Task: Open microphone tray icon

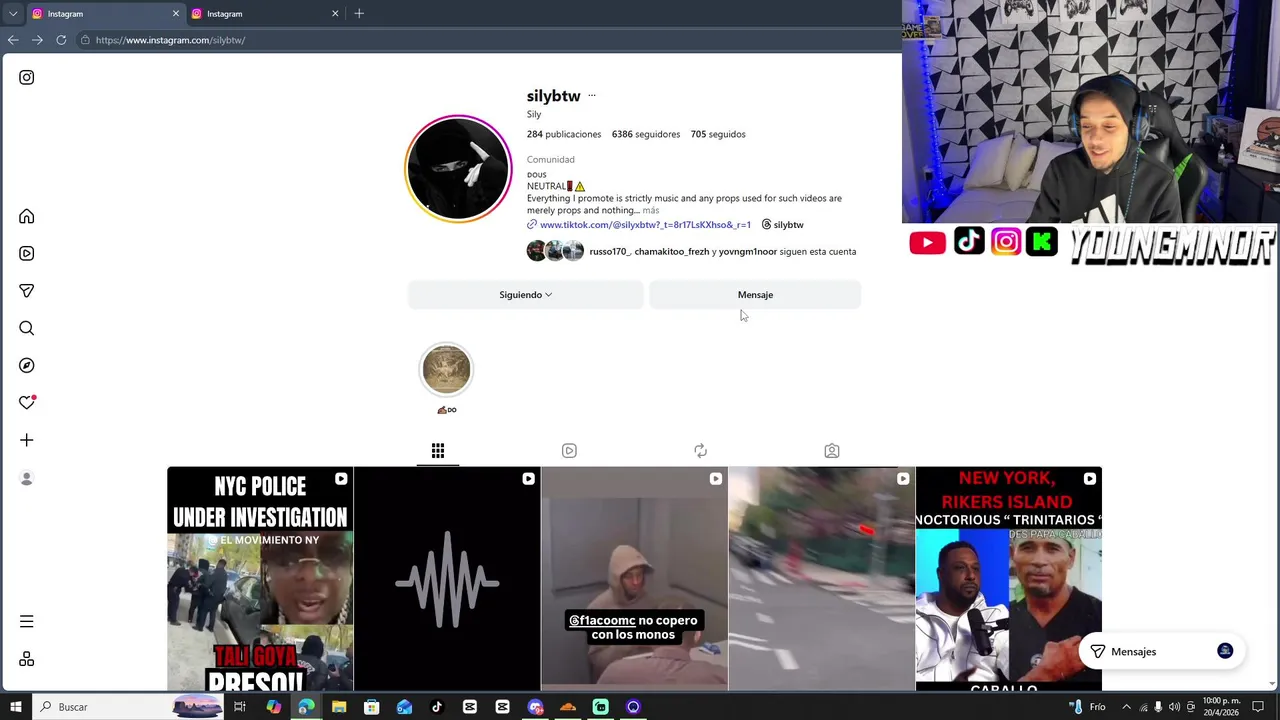Action: pos(1158,707)
